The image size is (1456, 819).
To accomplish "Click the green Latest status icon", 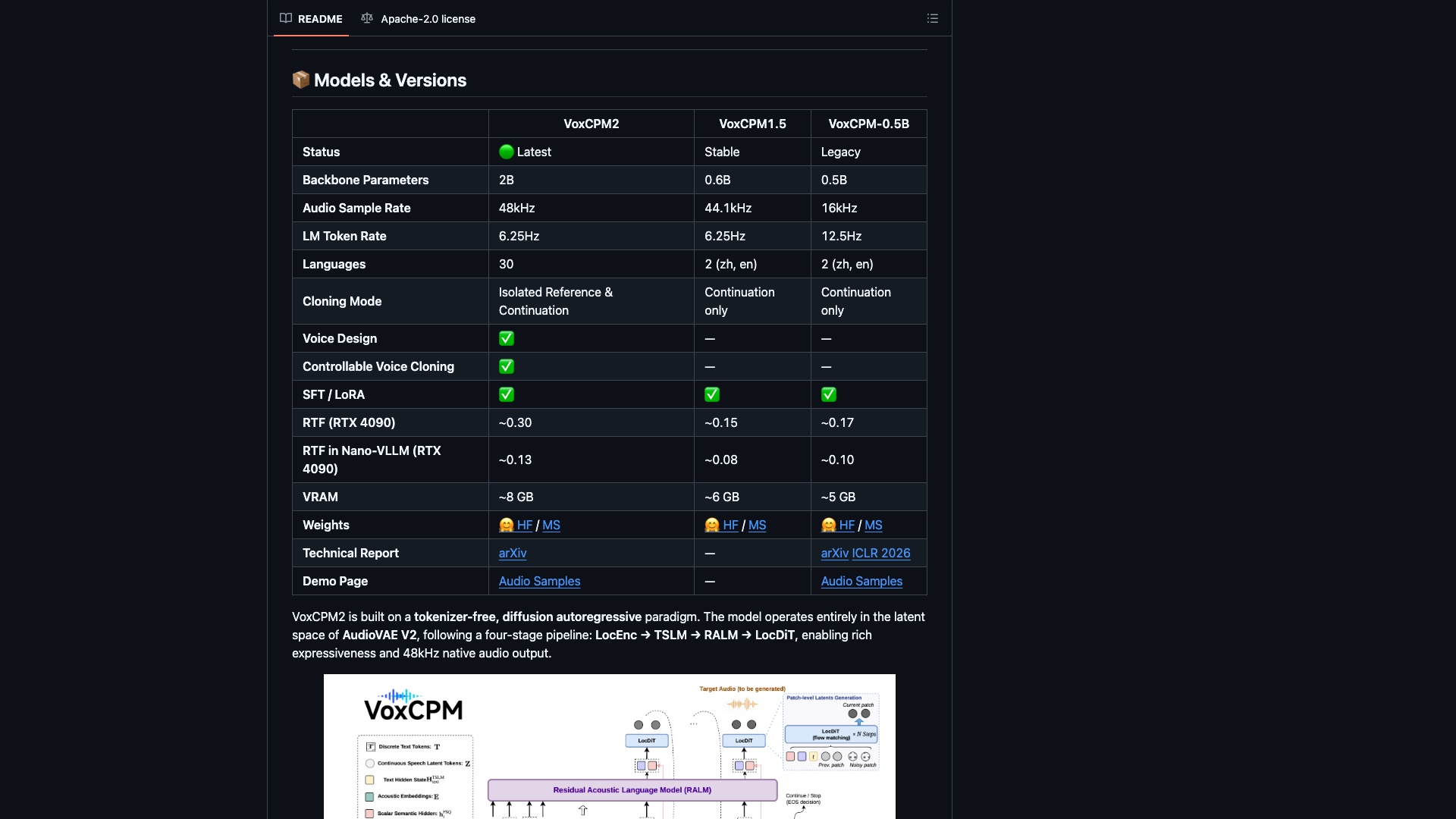I will coord(507,152).
